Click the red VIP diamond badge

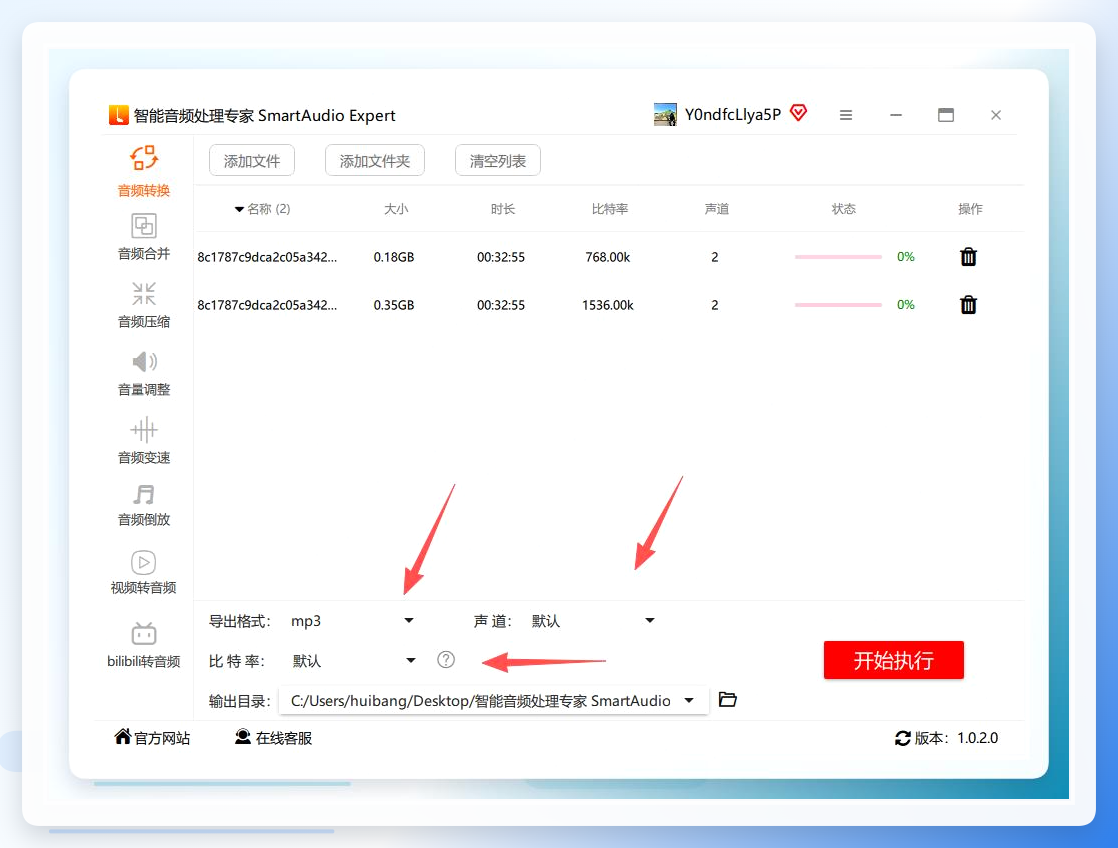799,113
